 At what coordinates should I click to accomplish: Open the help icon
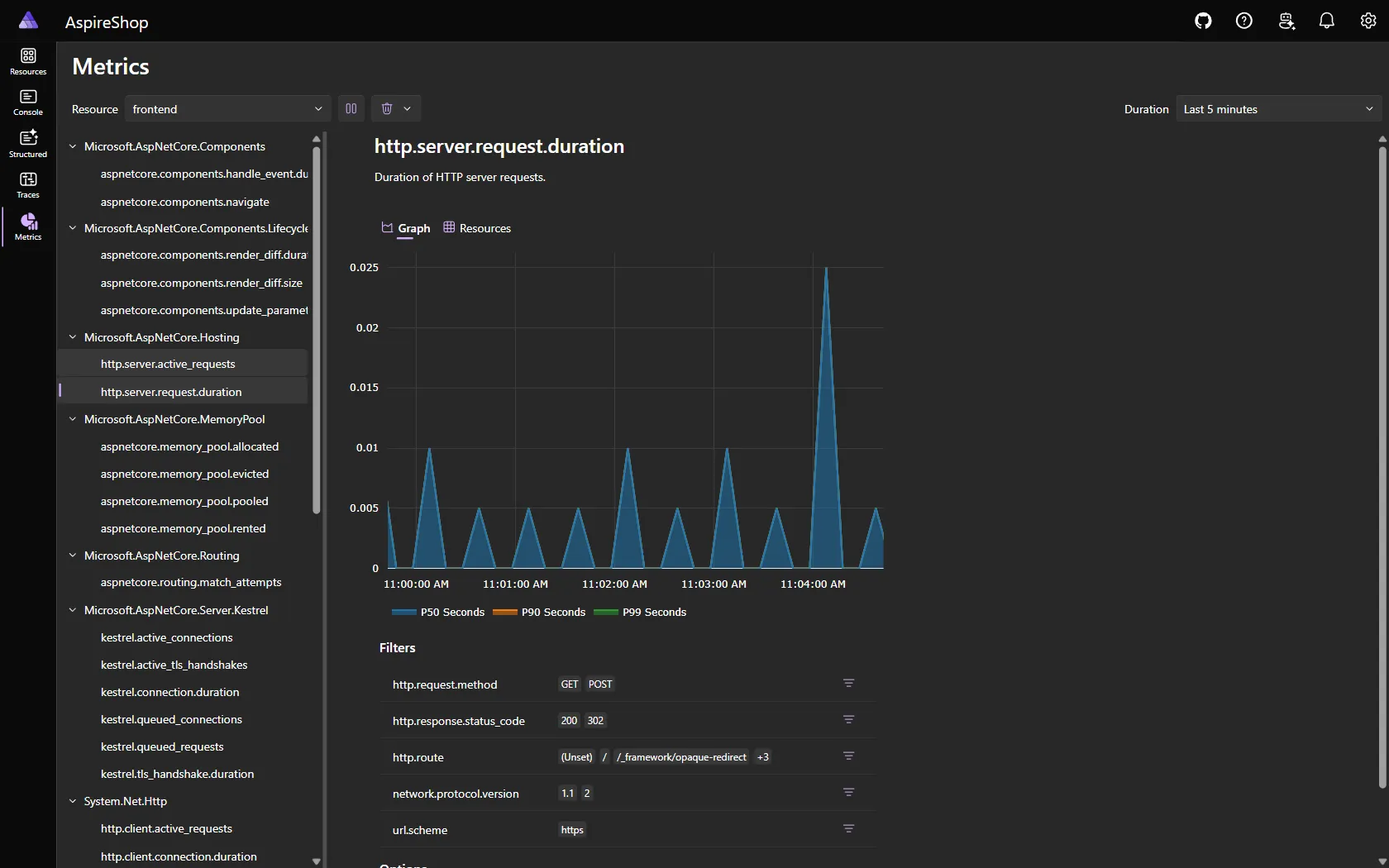click(1244, 21)
